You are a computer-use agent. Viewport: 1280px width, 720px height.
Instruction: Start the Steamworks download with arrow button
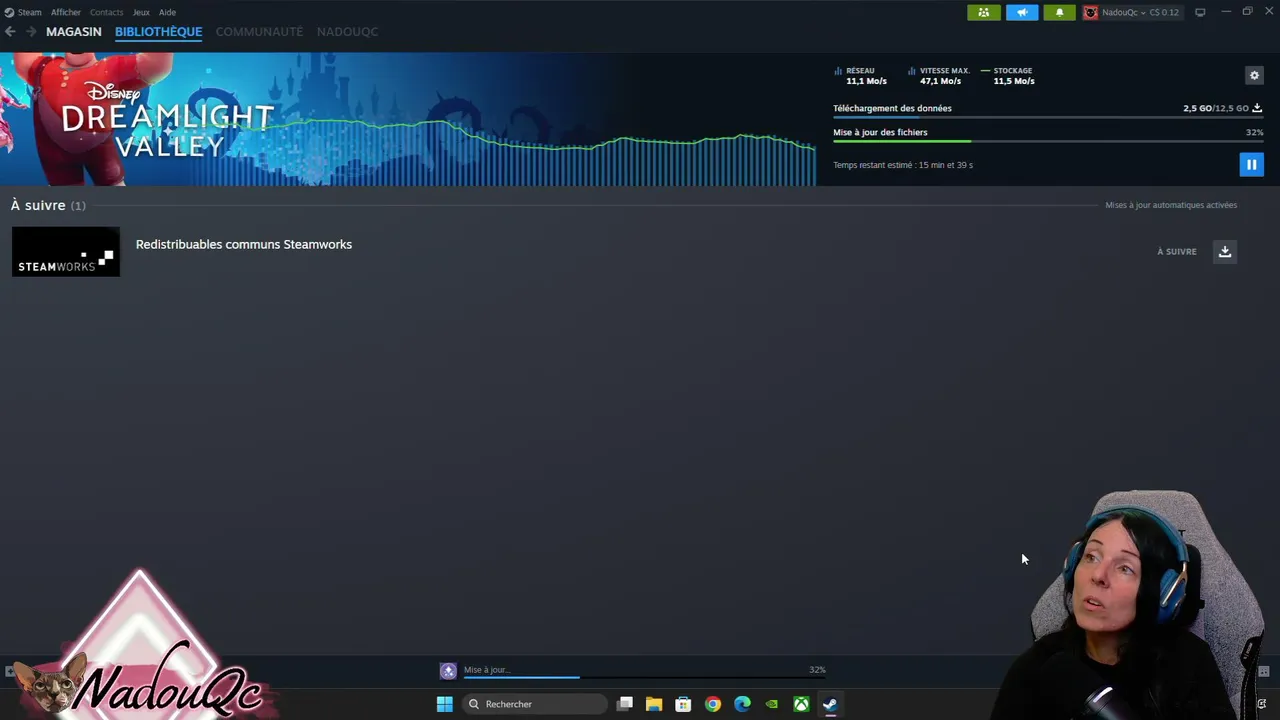[x=1225, y=252]
